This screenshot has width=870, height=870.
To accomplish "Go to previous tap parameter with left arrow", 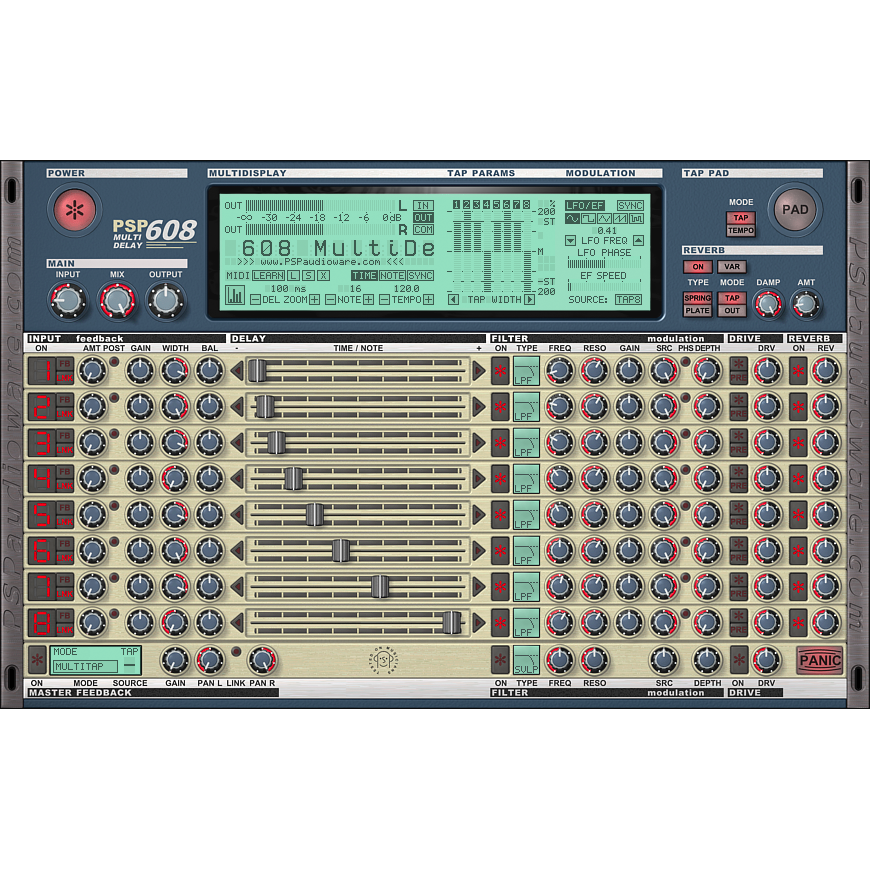I will tap(453, 300).
